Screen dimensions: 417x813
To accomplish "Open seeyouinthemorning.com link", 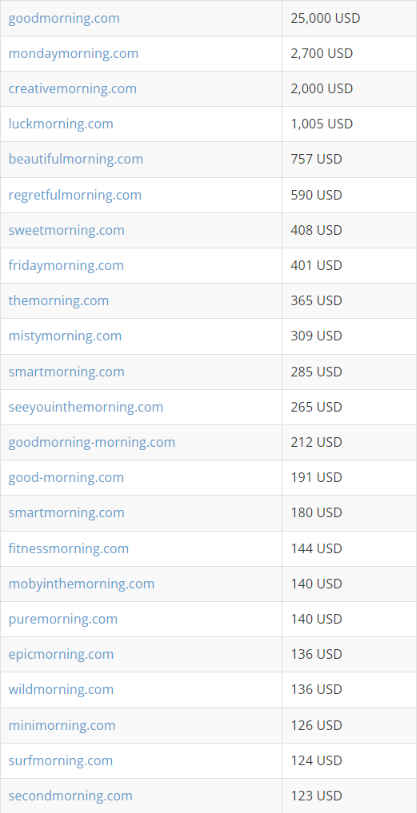I will (86, 407).
